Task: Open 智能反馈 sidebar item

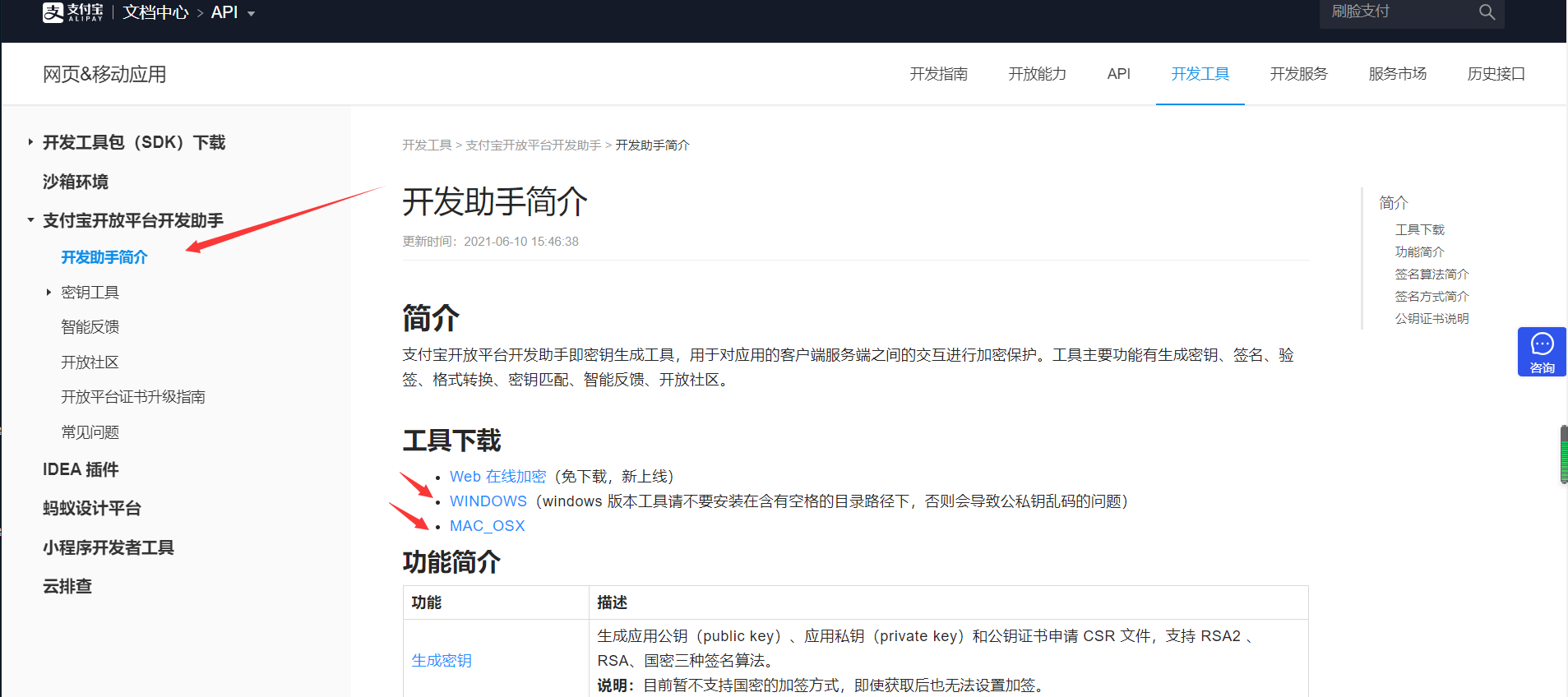Action: [x=90, y=326]
